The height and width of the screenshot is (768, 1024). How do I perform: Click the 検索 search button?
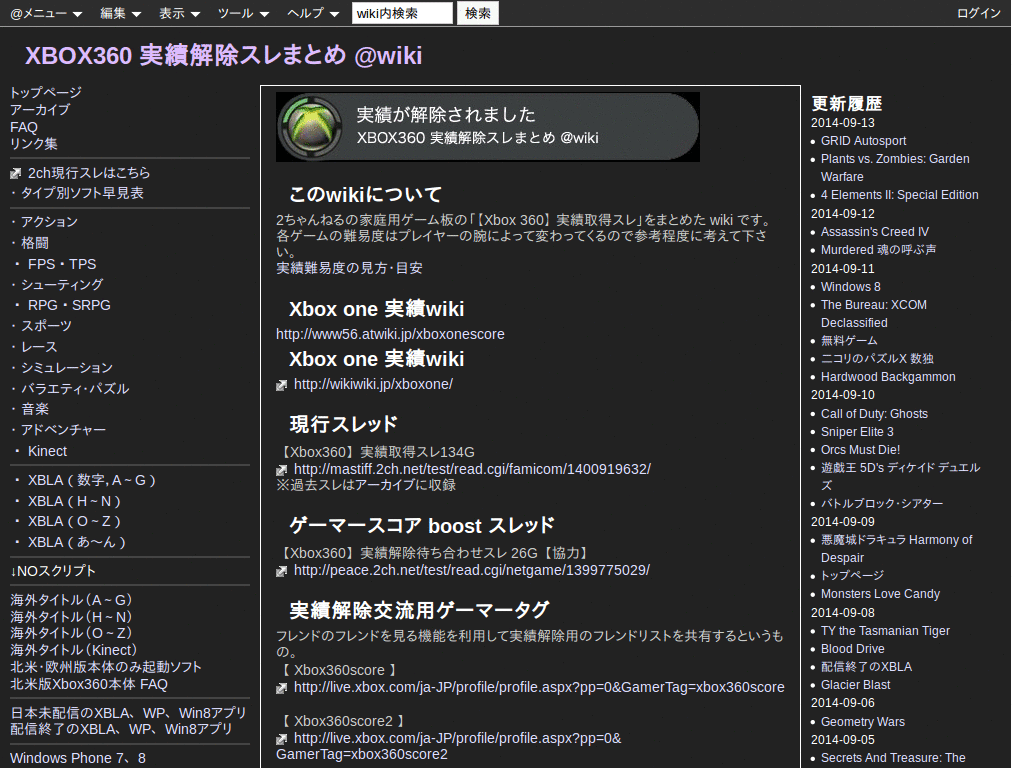pyautogui.click(x=477, y=13)
